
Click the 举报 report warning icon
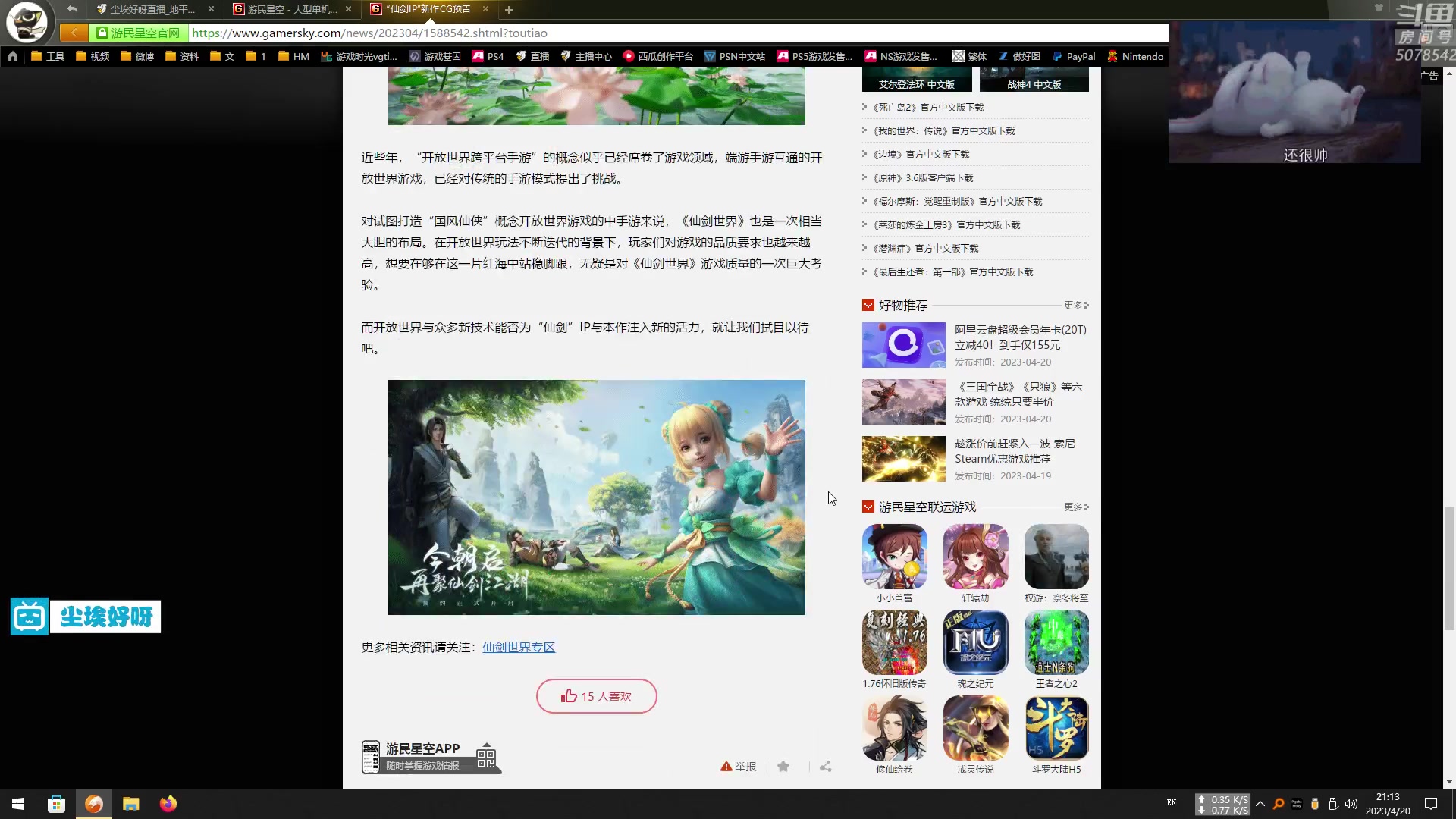click(x=726, y=767)
